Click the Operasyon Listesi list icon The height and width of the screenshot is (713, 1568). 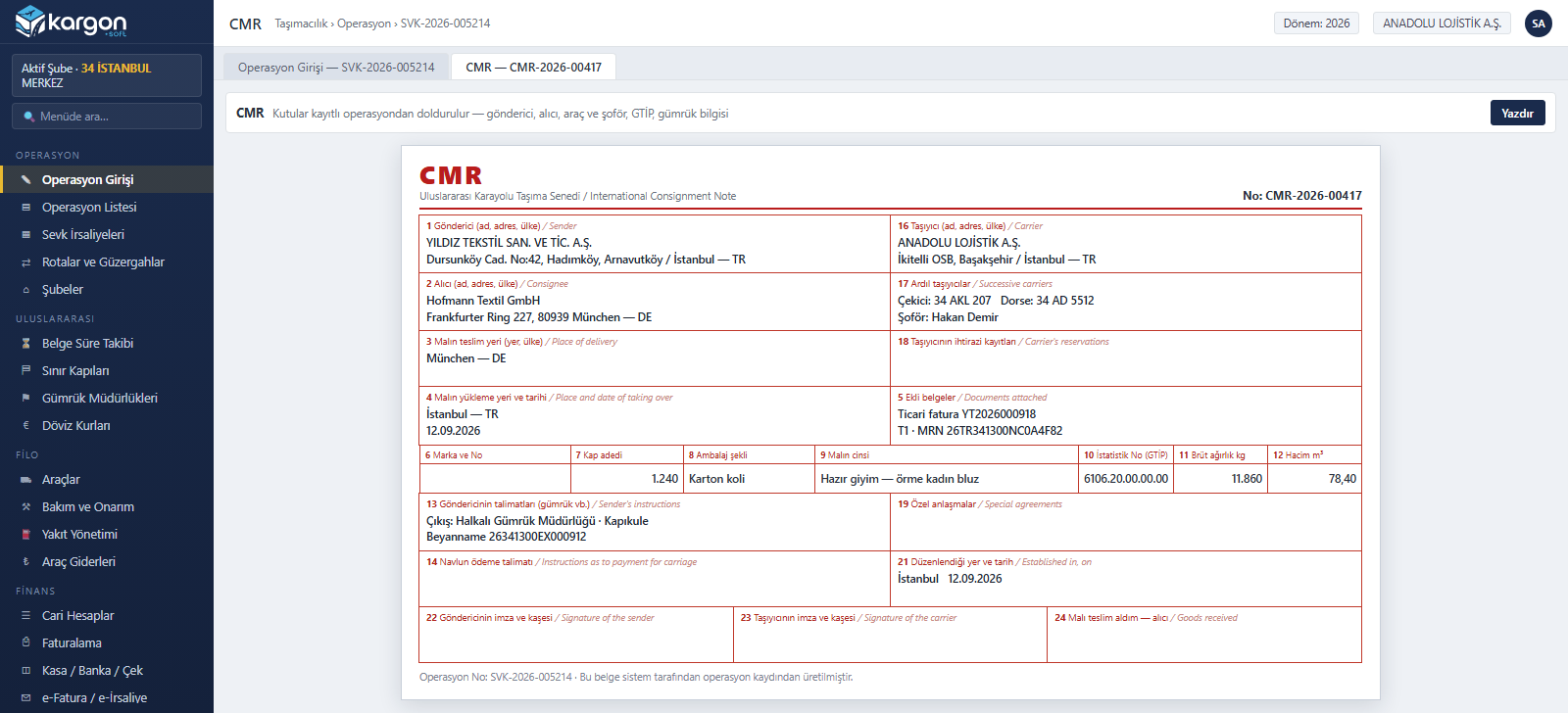coord(26,208)
